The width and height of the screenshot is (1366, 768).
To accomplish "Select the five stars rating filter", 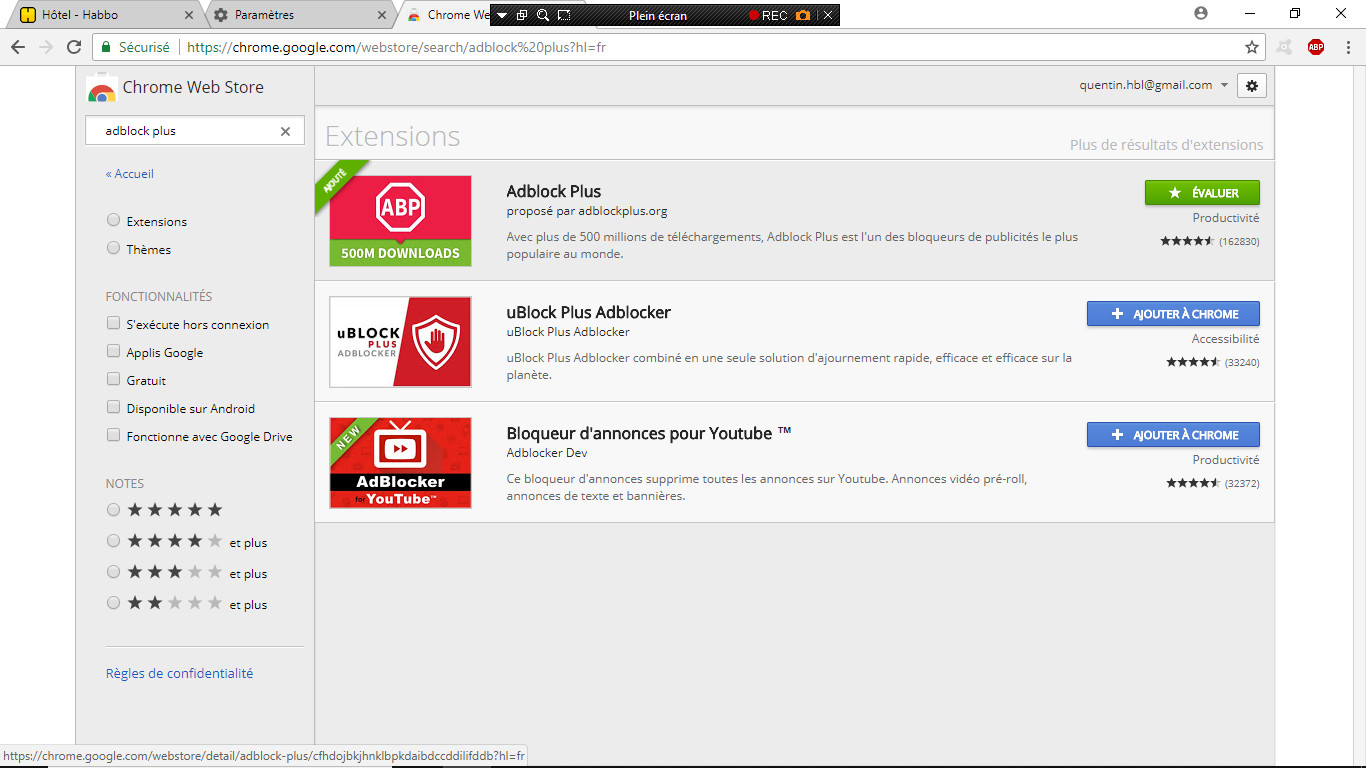I will 113,510.
